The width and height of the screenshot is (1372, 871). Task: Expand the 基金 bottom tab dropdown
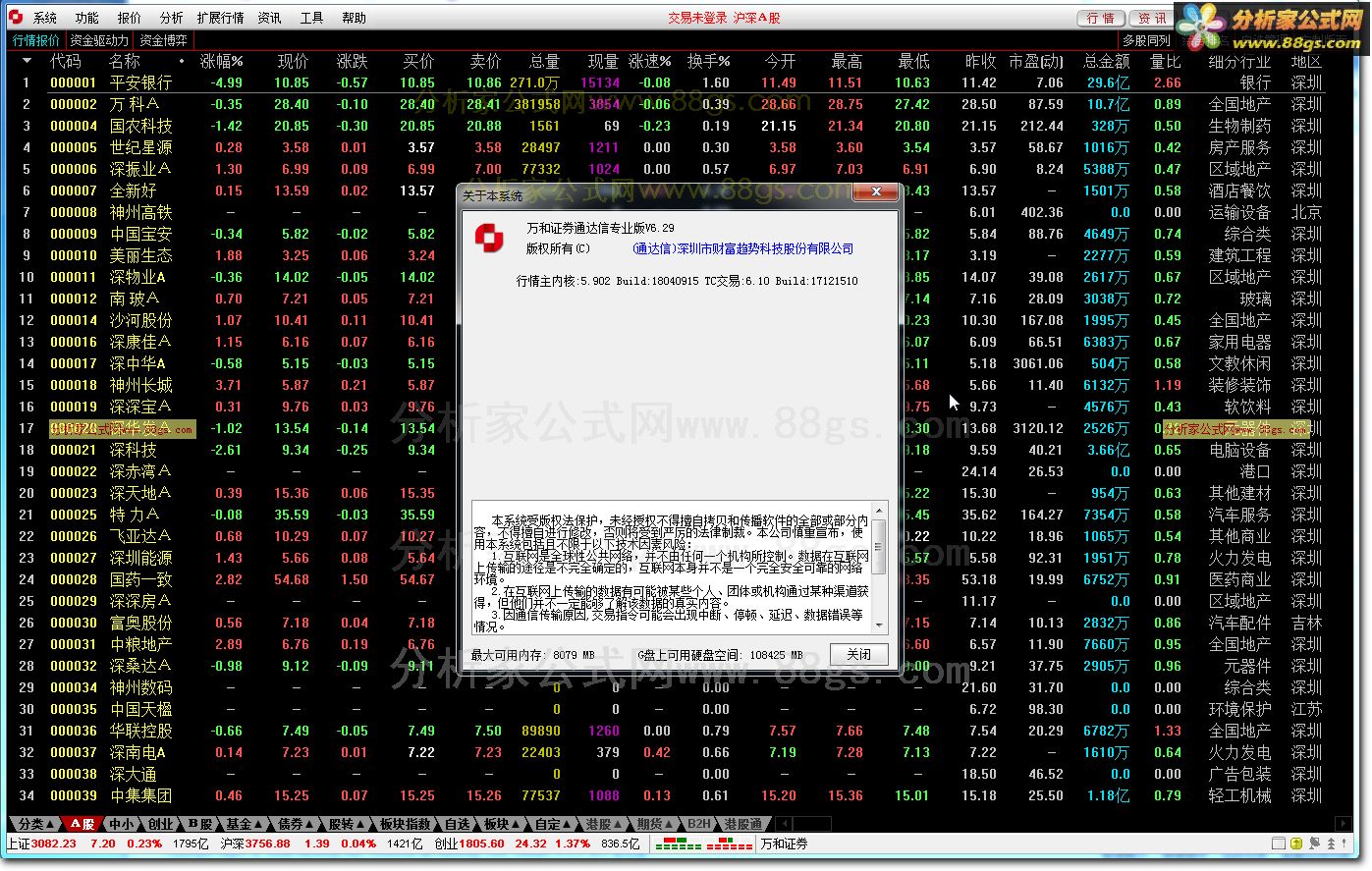pos(244,824)
